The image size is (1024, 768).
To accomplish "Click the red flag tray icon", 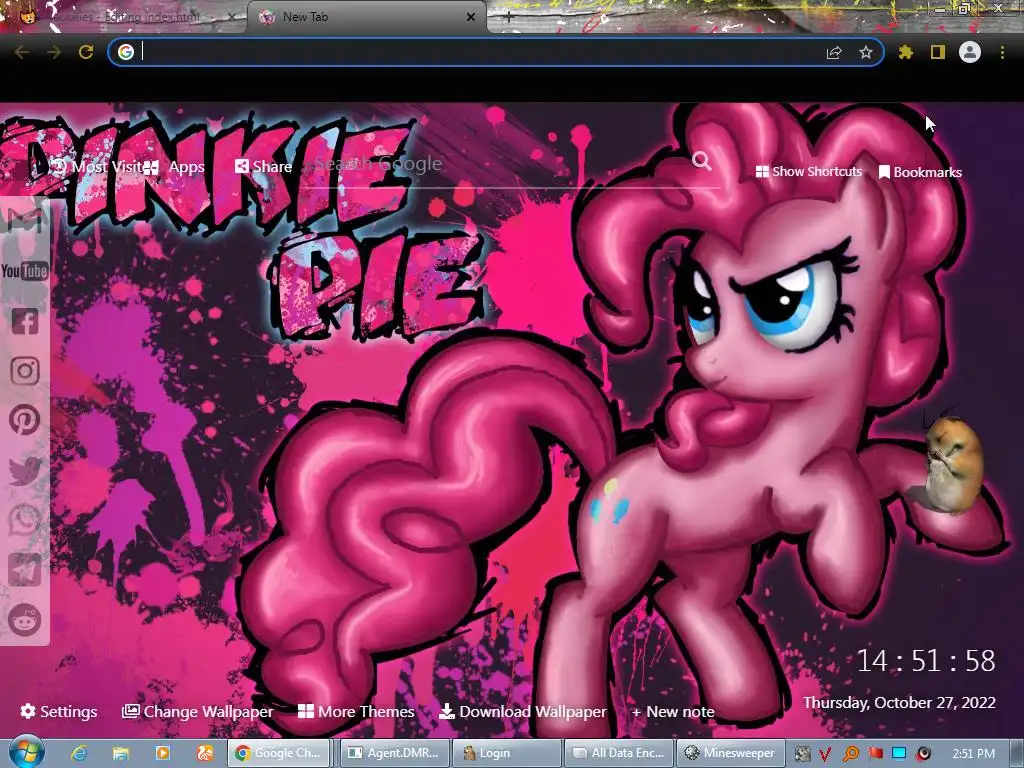I will pos(875,753).
